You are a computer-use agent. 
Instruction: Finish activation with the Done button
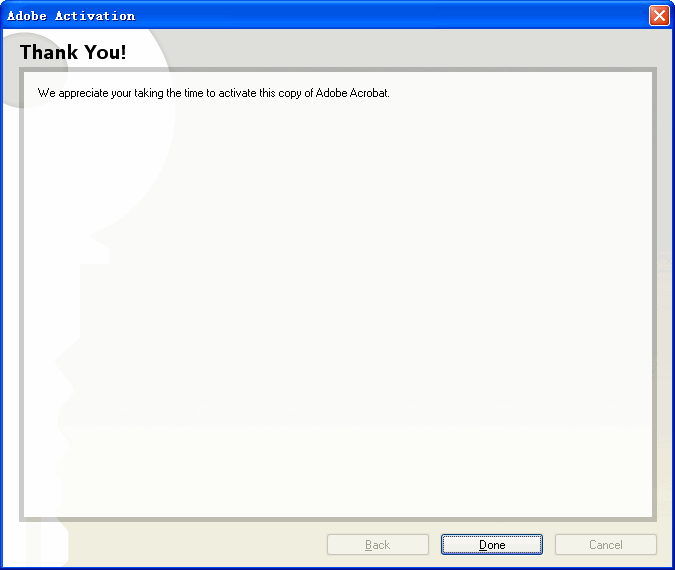[492, 545]
